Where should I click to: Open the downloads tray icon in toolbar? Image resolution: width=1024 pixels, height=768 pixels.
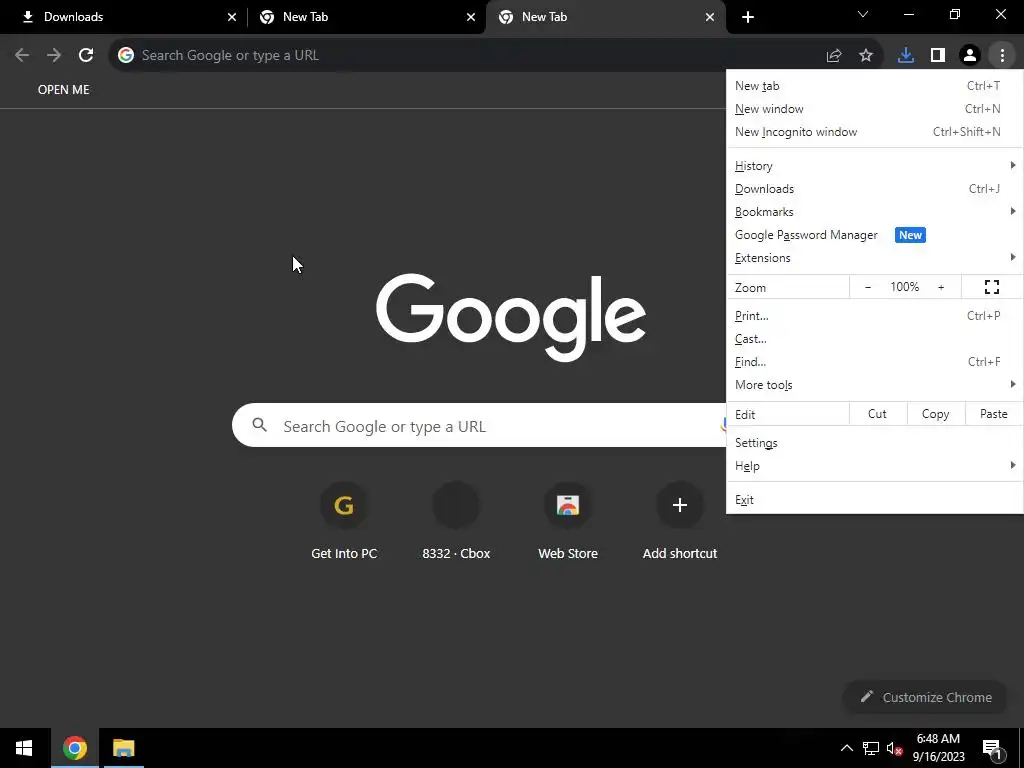[x=906, y=56]
